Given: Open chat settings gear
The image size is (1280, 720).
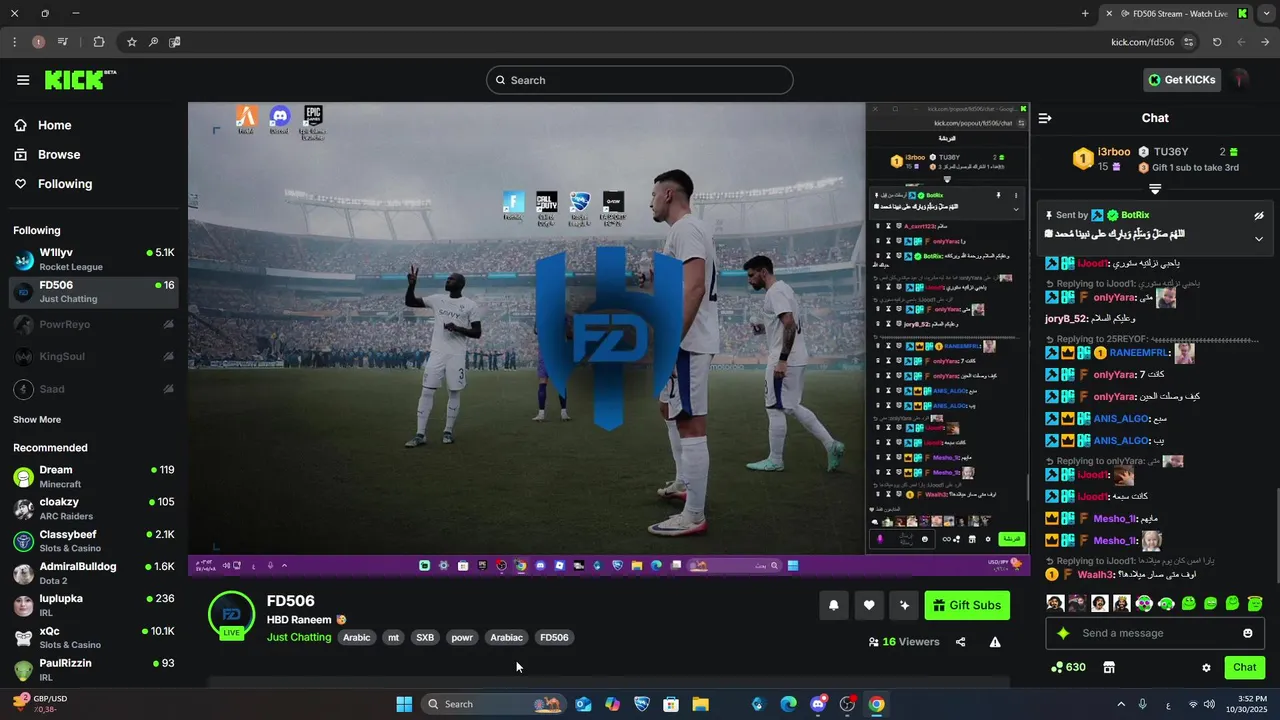Looking at the screenshot, I should coord(1206,667).
